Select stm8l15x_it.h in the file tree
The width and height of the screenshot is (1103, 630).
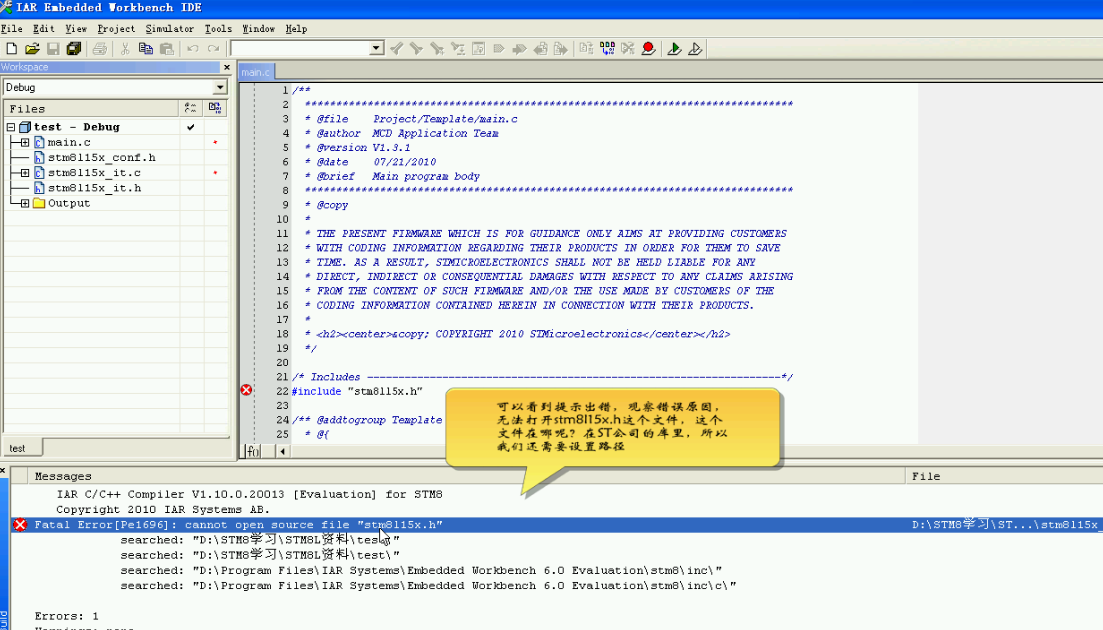tap(94, 188)
